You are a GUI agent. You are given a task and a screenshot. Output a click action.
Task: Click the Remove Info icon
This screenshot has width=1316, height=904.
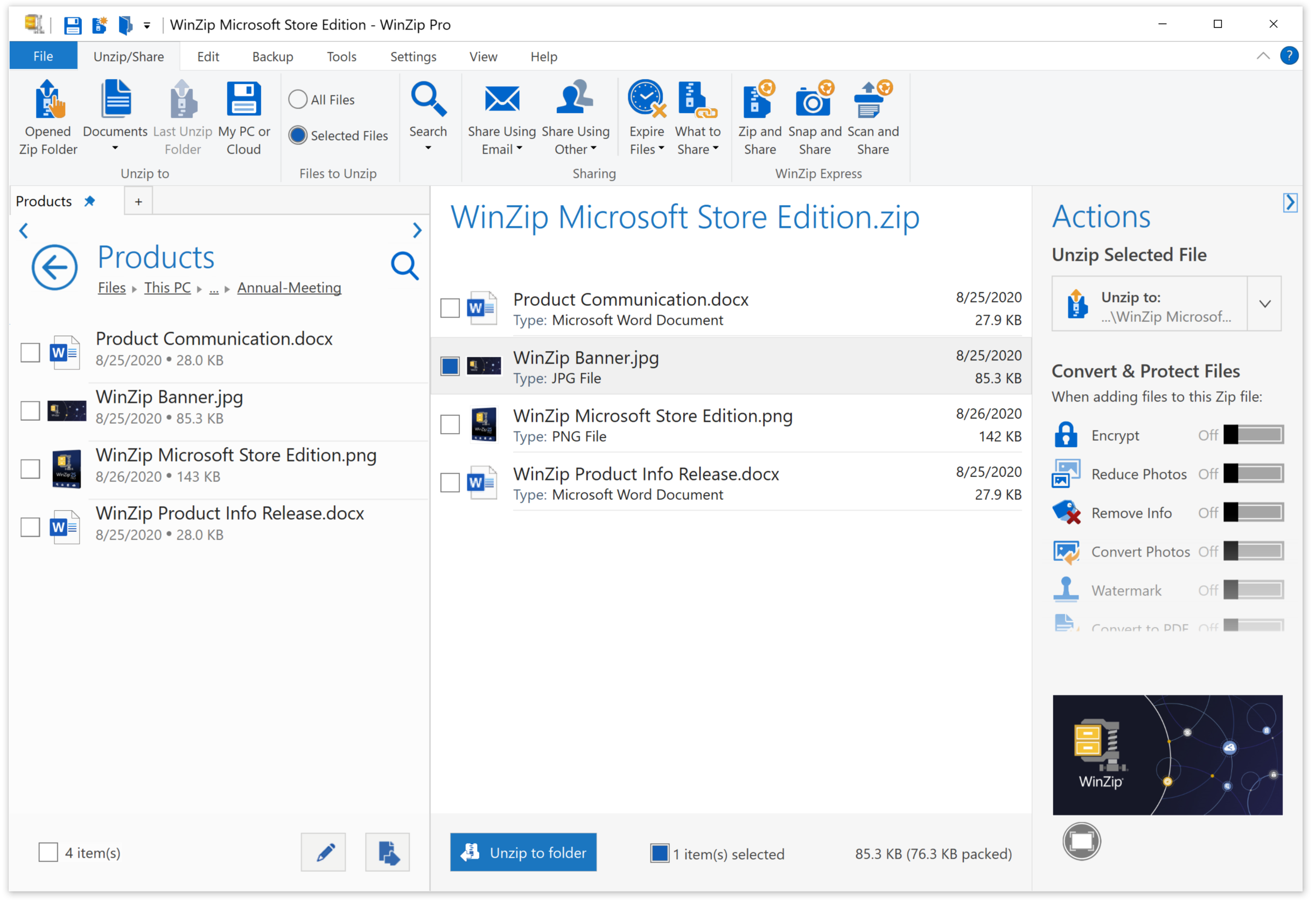coord(1066,512)
